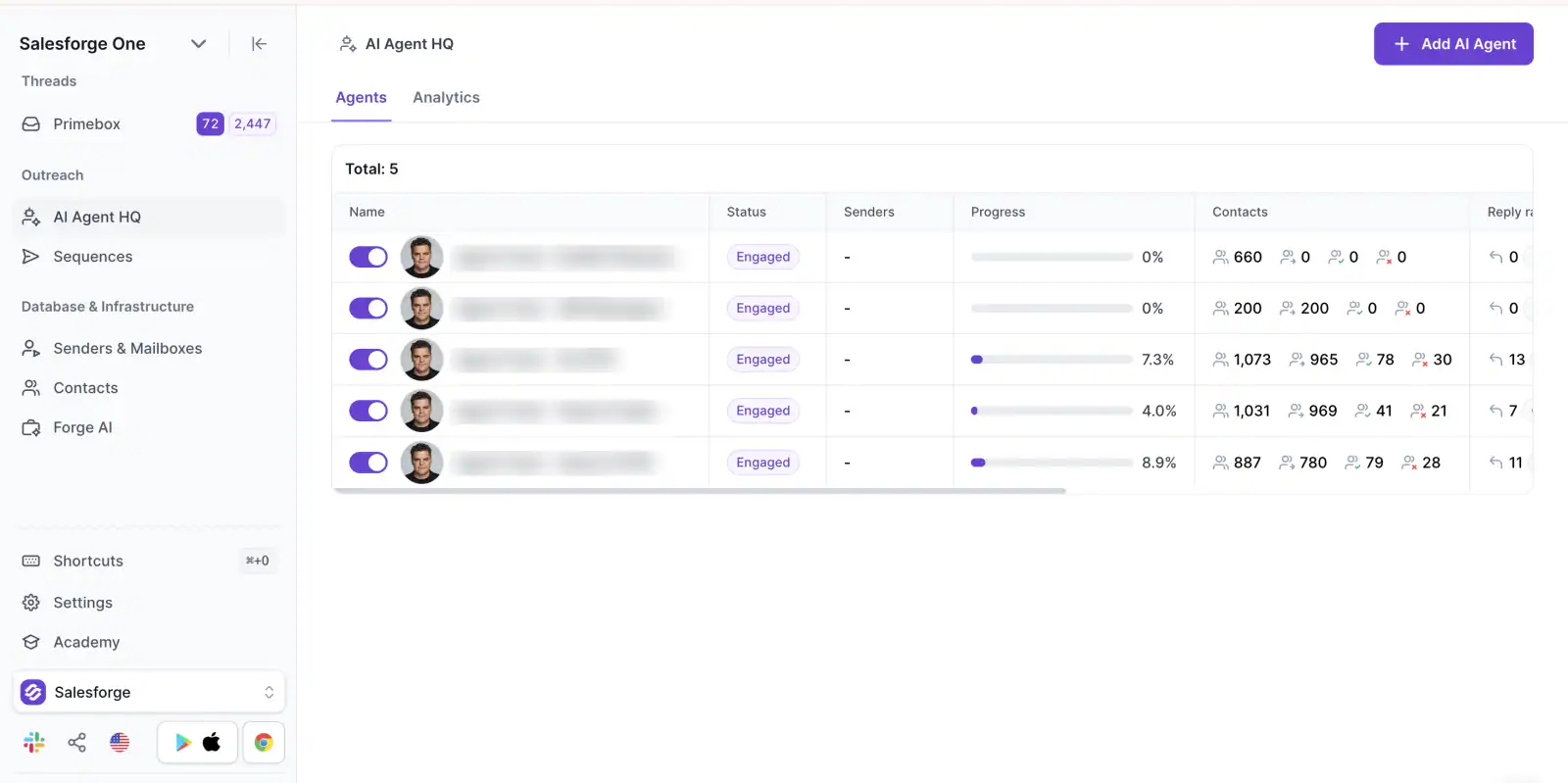Click the Academy graduation cap icon
This screenshot has height=783, width=1568.
click(31, 643)
